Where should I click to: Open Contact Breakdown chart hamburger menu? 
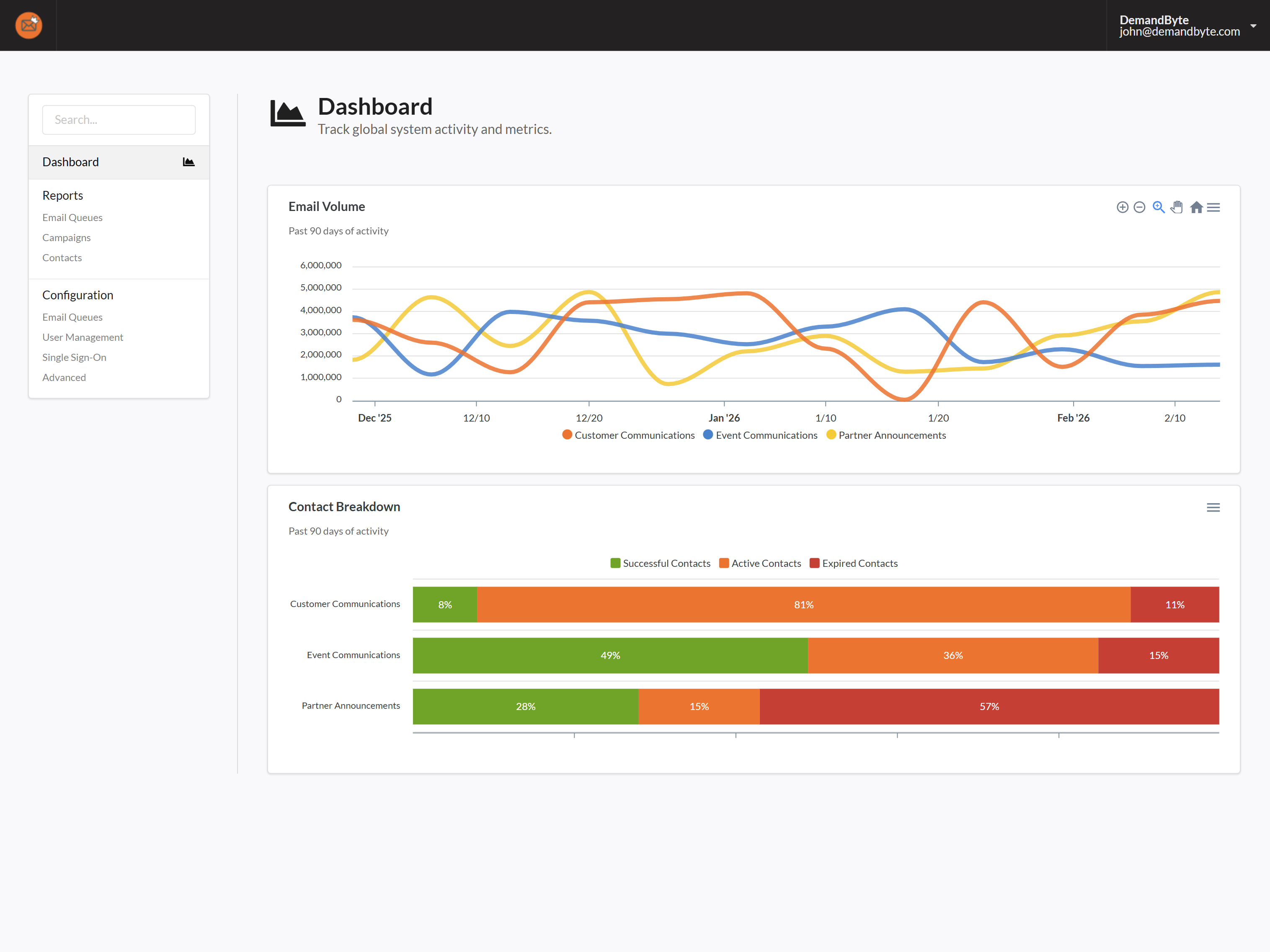pyautogui.click(x=1213, y=507)
